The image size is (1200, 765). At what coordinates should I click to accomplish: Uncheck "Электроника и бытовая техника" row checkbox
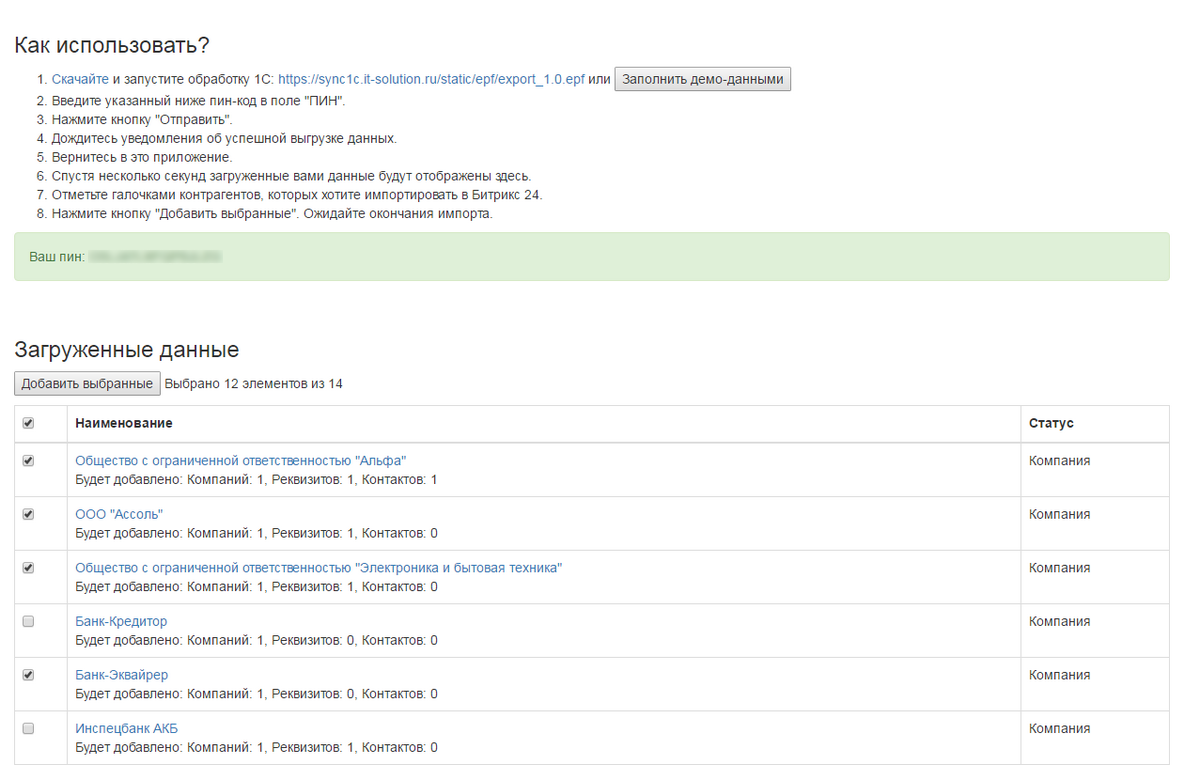[x=28, y=568]
